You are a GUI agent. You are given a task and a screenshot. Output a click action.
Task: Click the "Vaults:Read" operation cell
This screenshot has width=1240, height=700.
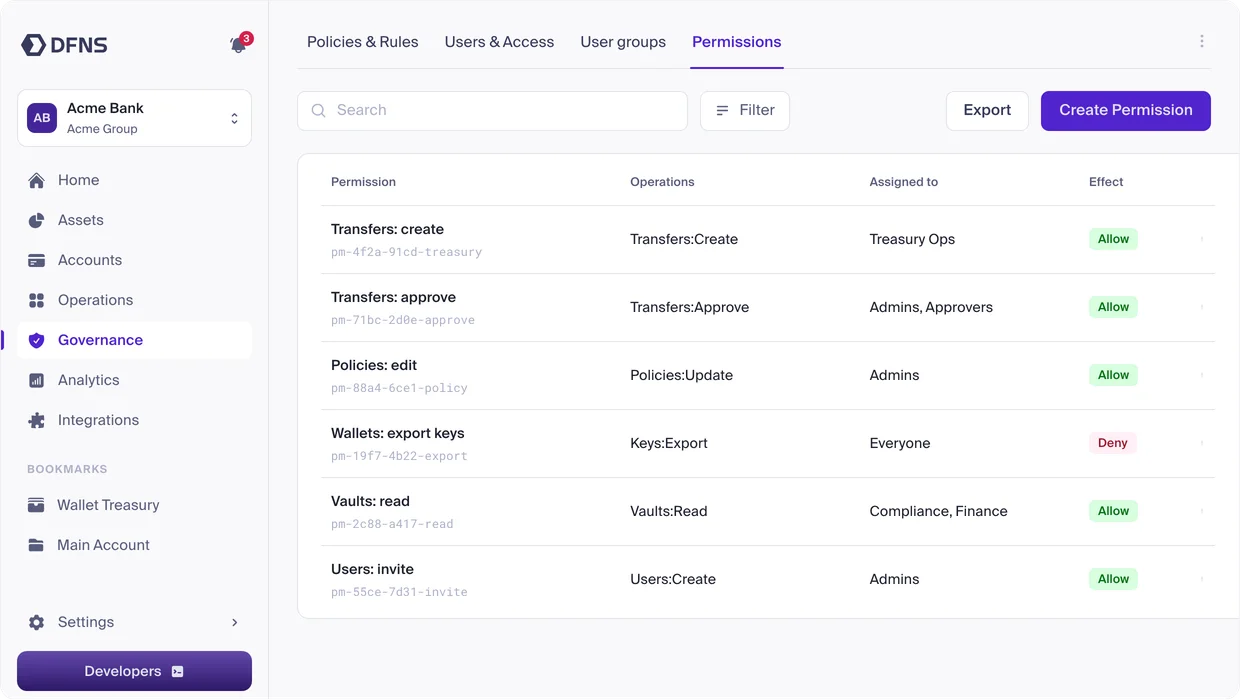[x=669, y=511]
